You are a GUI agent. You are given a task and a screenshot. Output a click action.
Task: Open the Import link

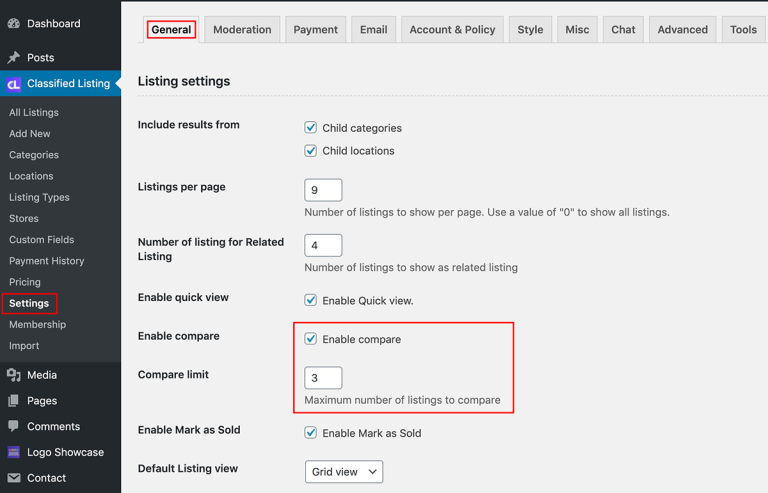coord(24,346)
